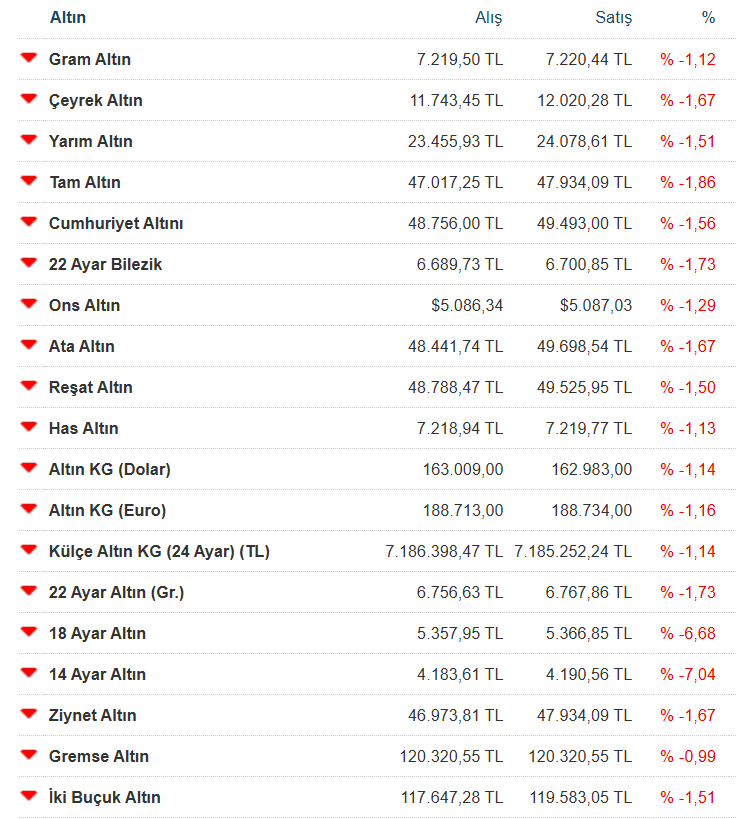Click the Külçe Altın KG (24 Ayar) (TL) link
The image size is (737, 819).
pyautogui.click(x=159, y=552)
